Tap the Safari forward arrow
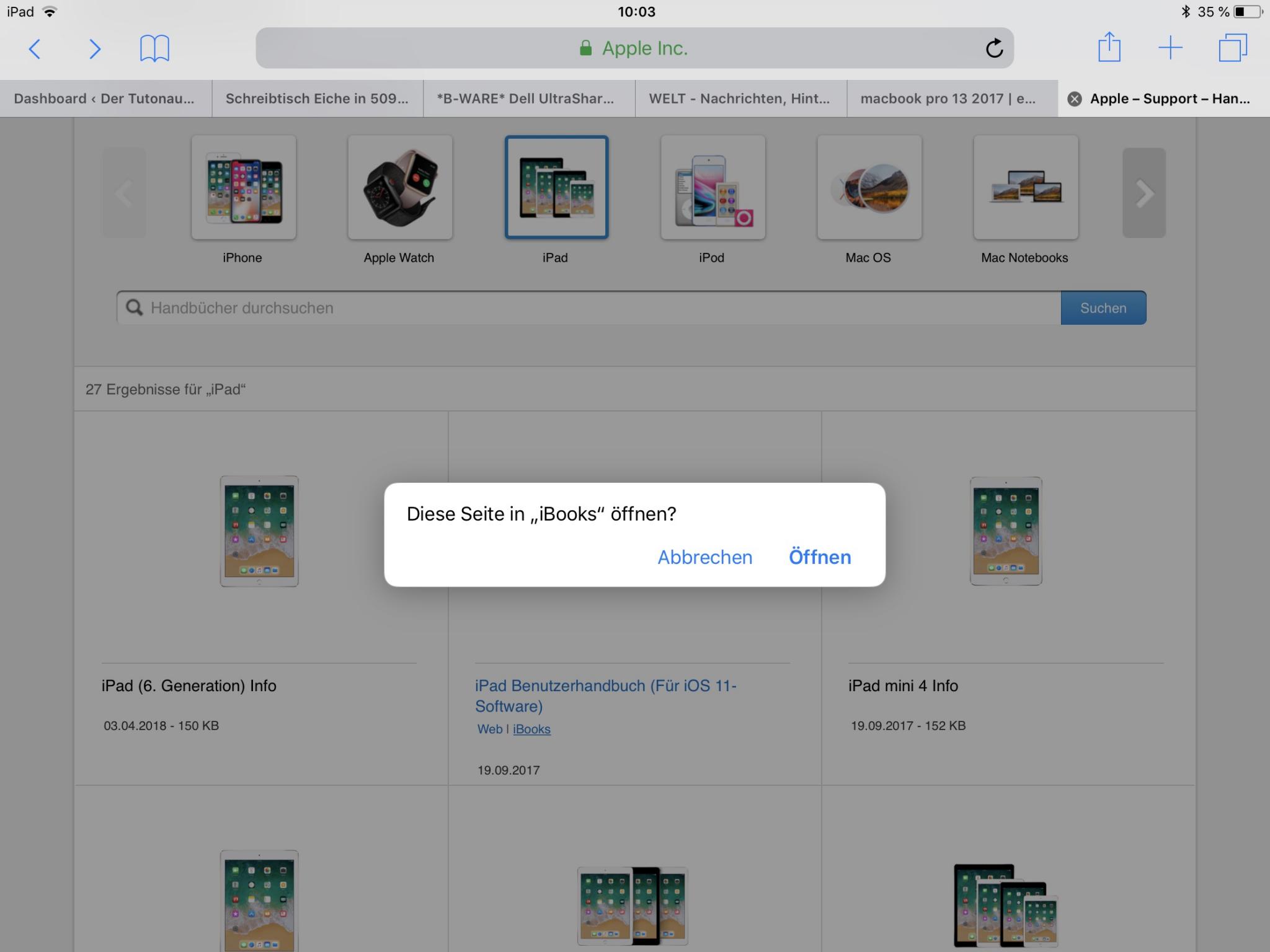The image size is (1270, 952). coord(94,48)
